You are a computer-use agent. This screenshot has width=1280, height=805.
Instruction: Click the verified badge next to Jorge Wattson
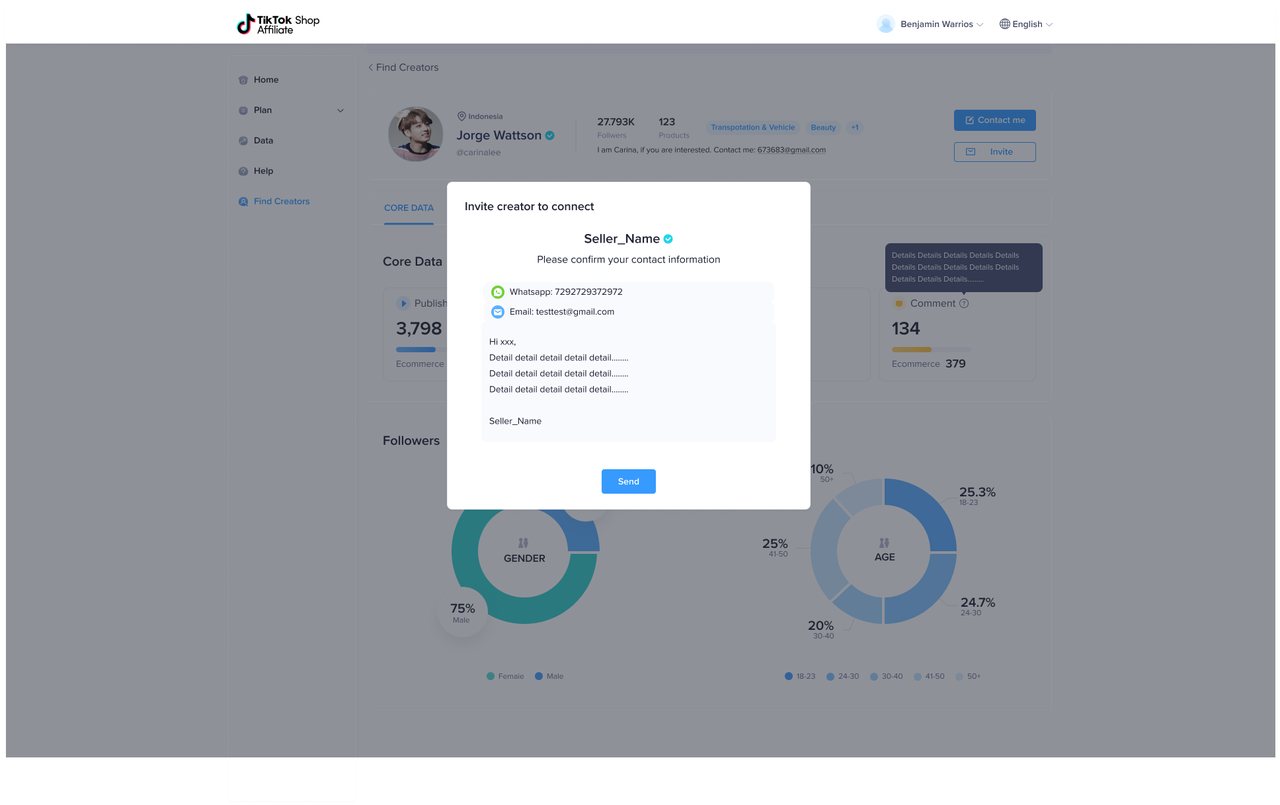550,135
